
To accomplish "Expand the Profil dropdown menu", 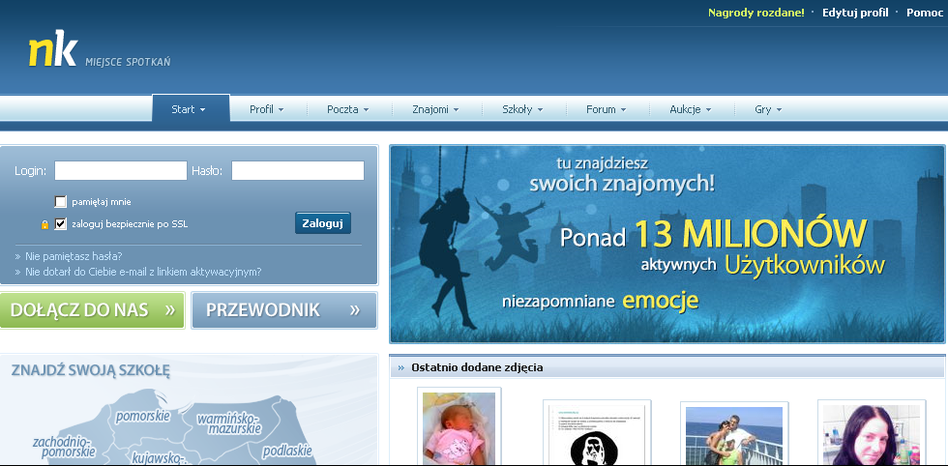I will [x=266, y=109].
